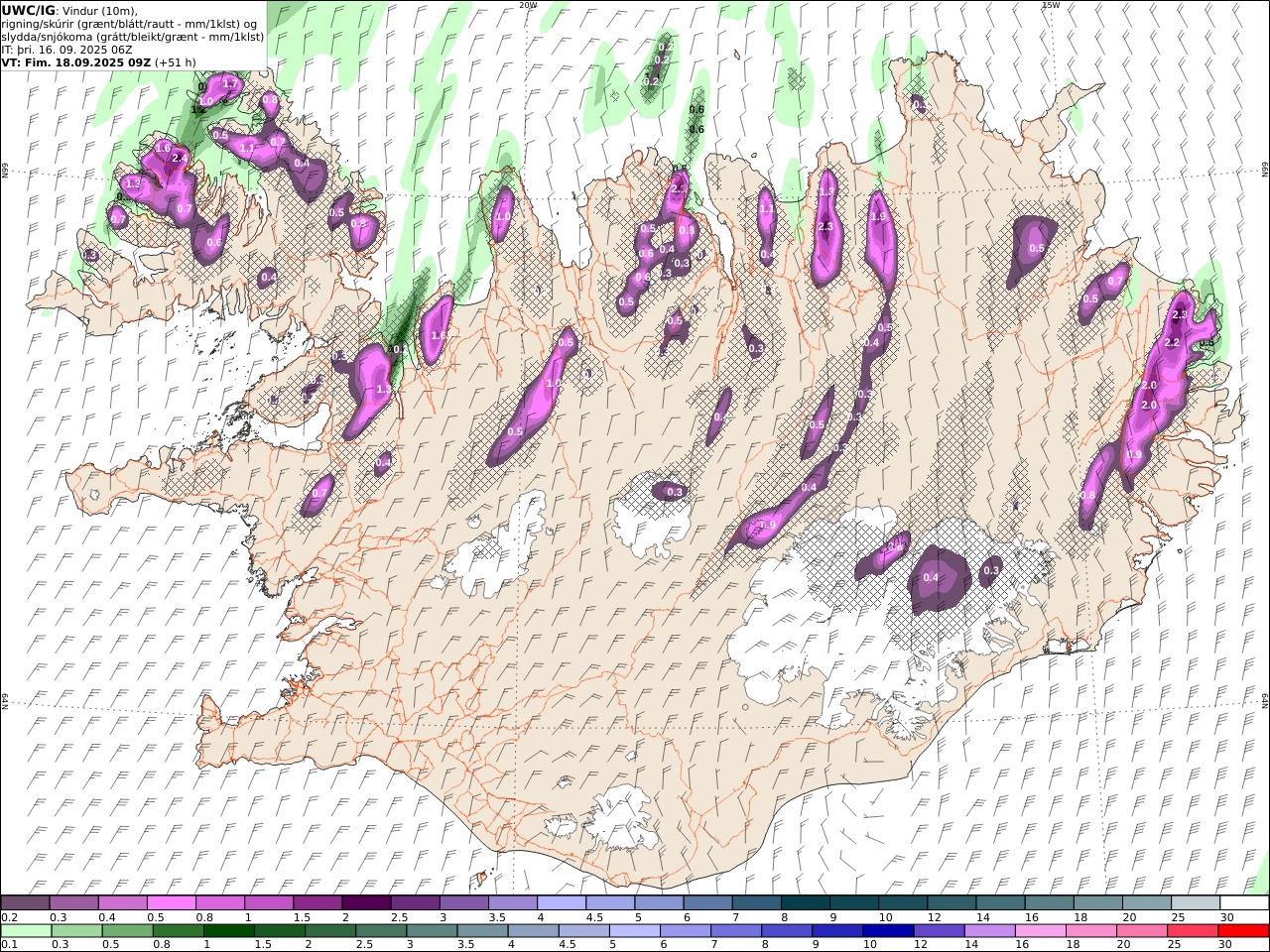Select the navy blue swatch between 10 and 12
1270x952 pixels.
(887, 930)
